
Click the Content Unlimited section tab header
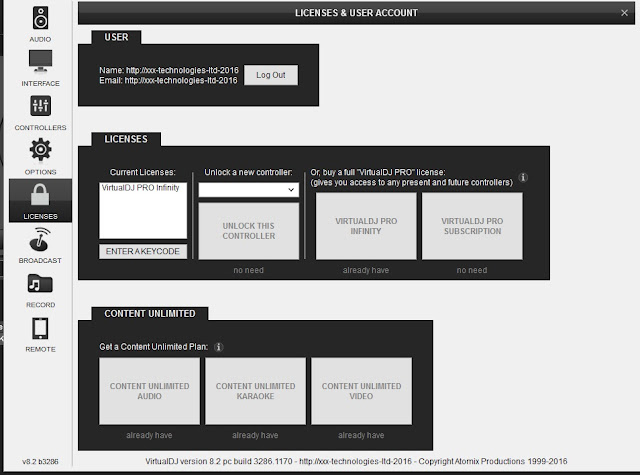(150, 313)
